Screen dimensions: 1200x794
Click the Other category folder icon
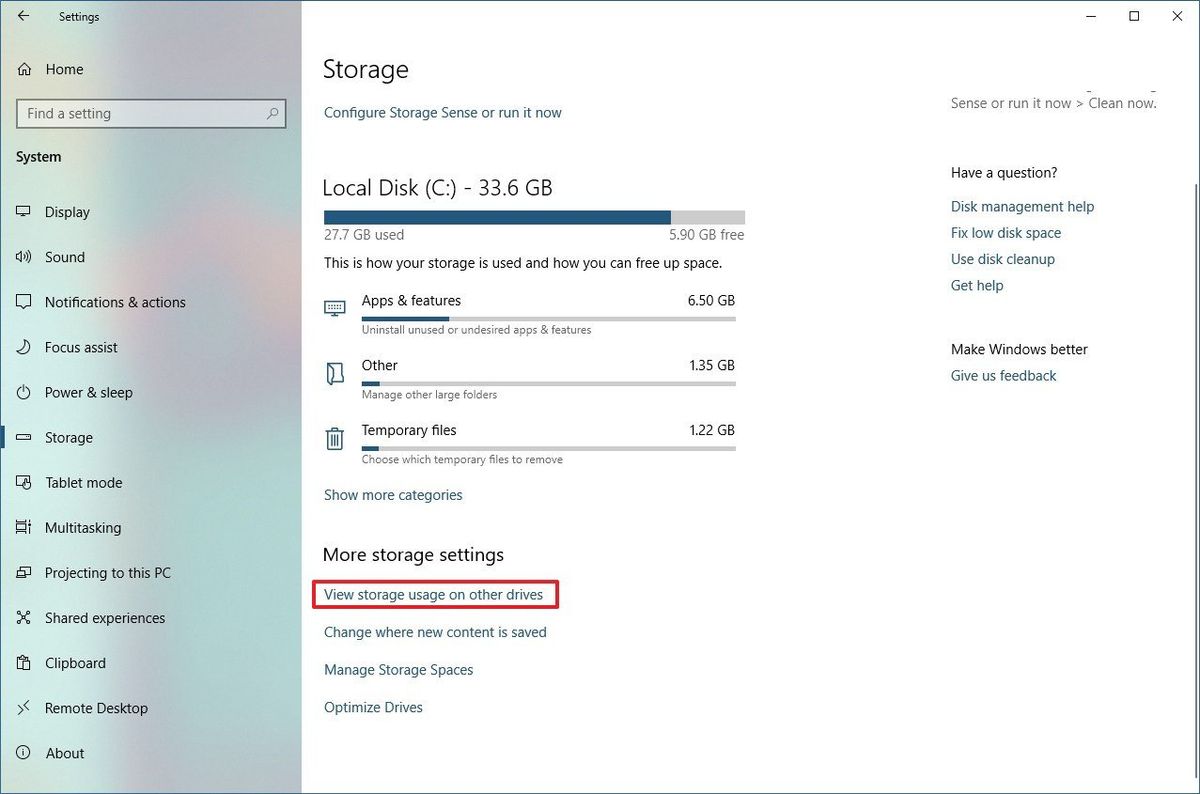point(335,372)
